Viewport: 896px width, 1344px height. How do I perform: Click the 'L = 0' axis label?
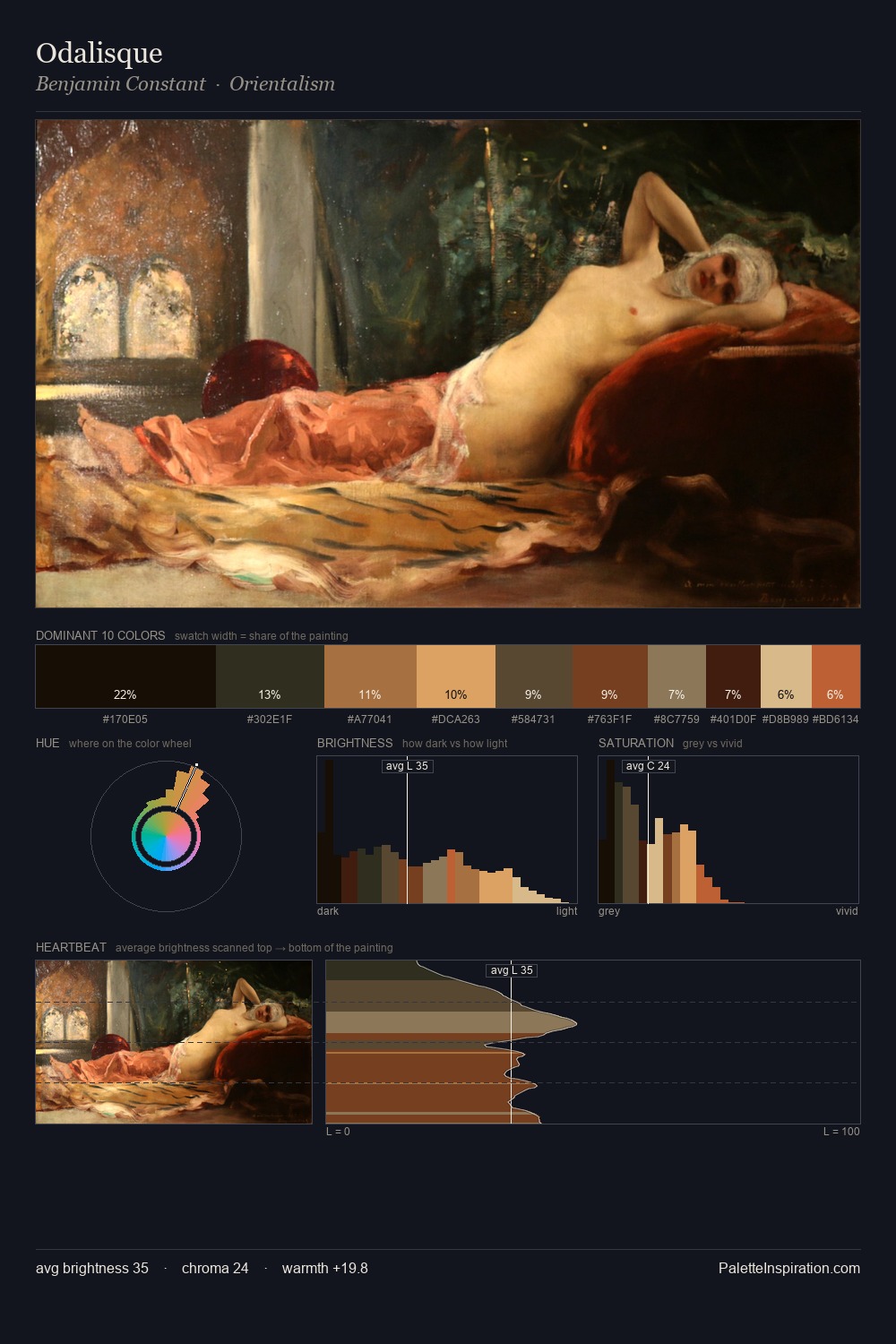click(338, 1132)
